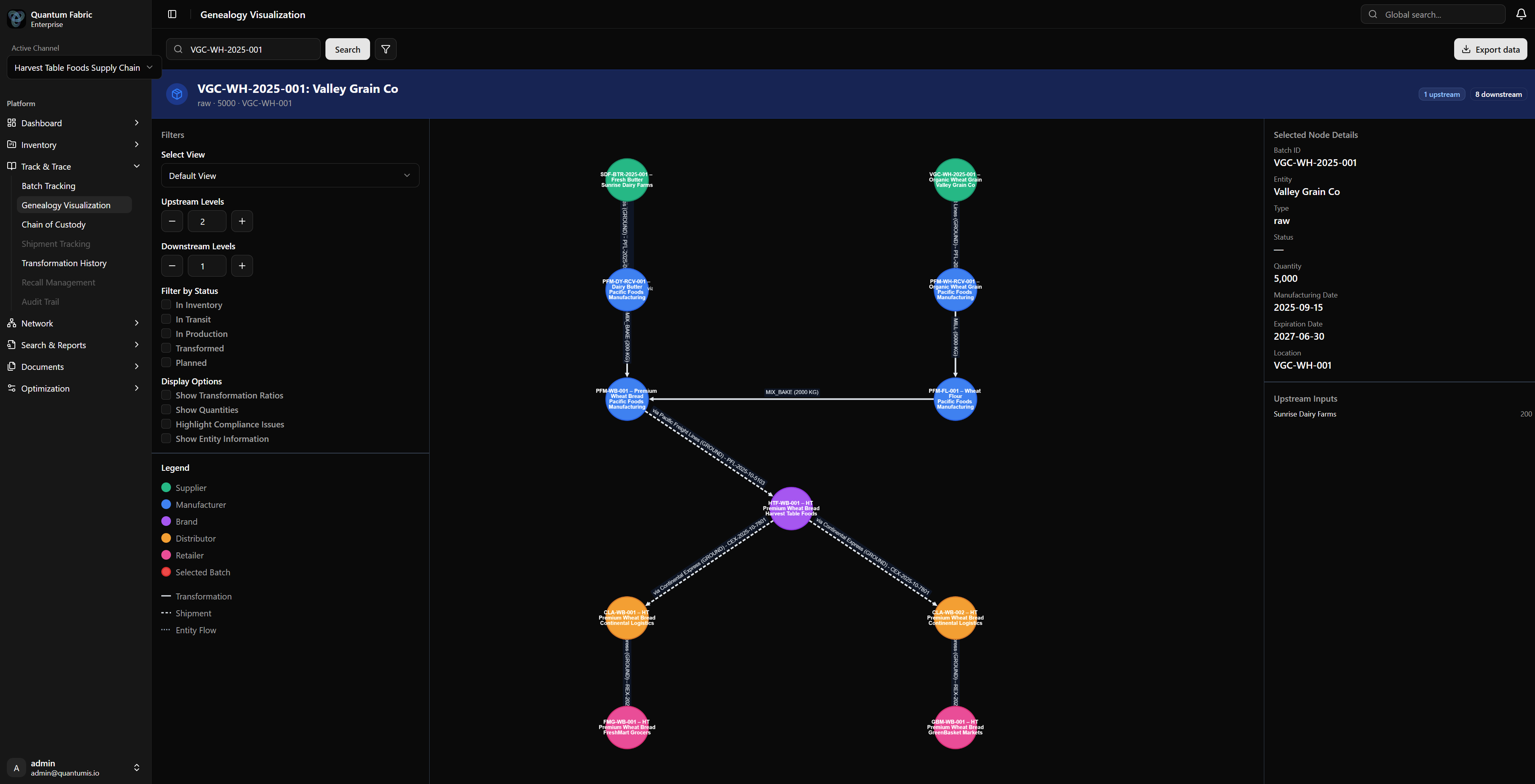The height and width of the screenshot is (784, 1535).
Task: Enable the In Inventory status filter
Action: click(166, 304)
